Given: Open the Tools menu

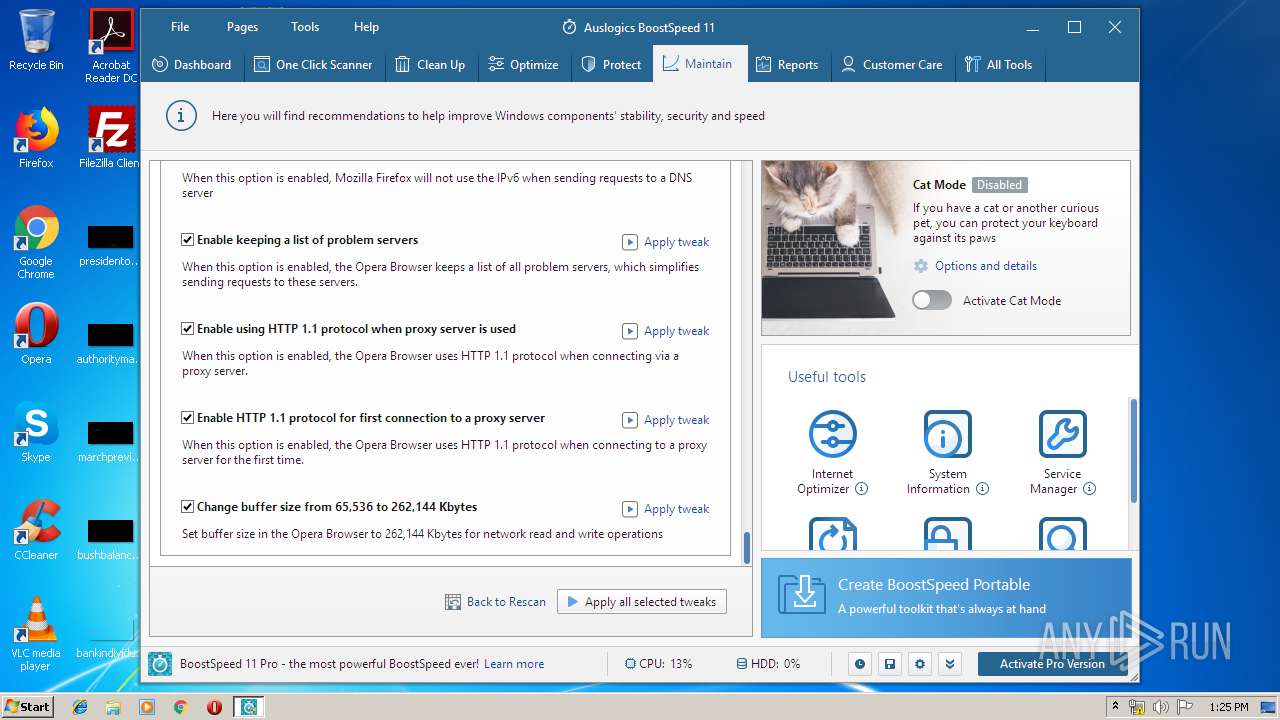Looking at the screenshot, I should pos(305,27).
